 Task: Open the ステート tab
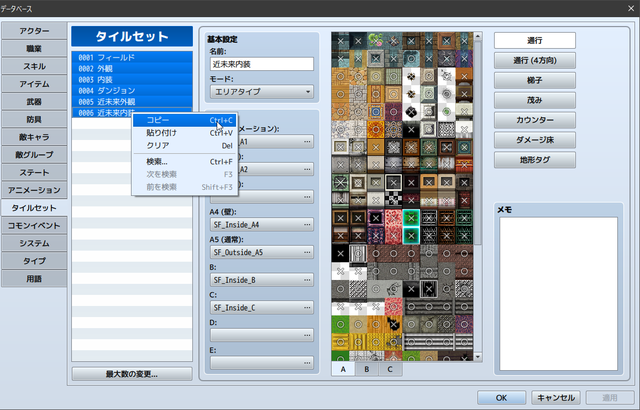34,173
